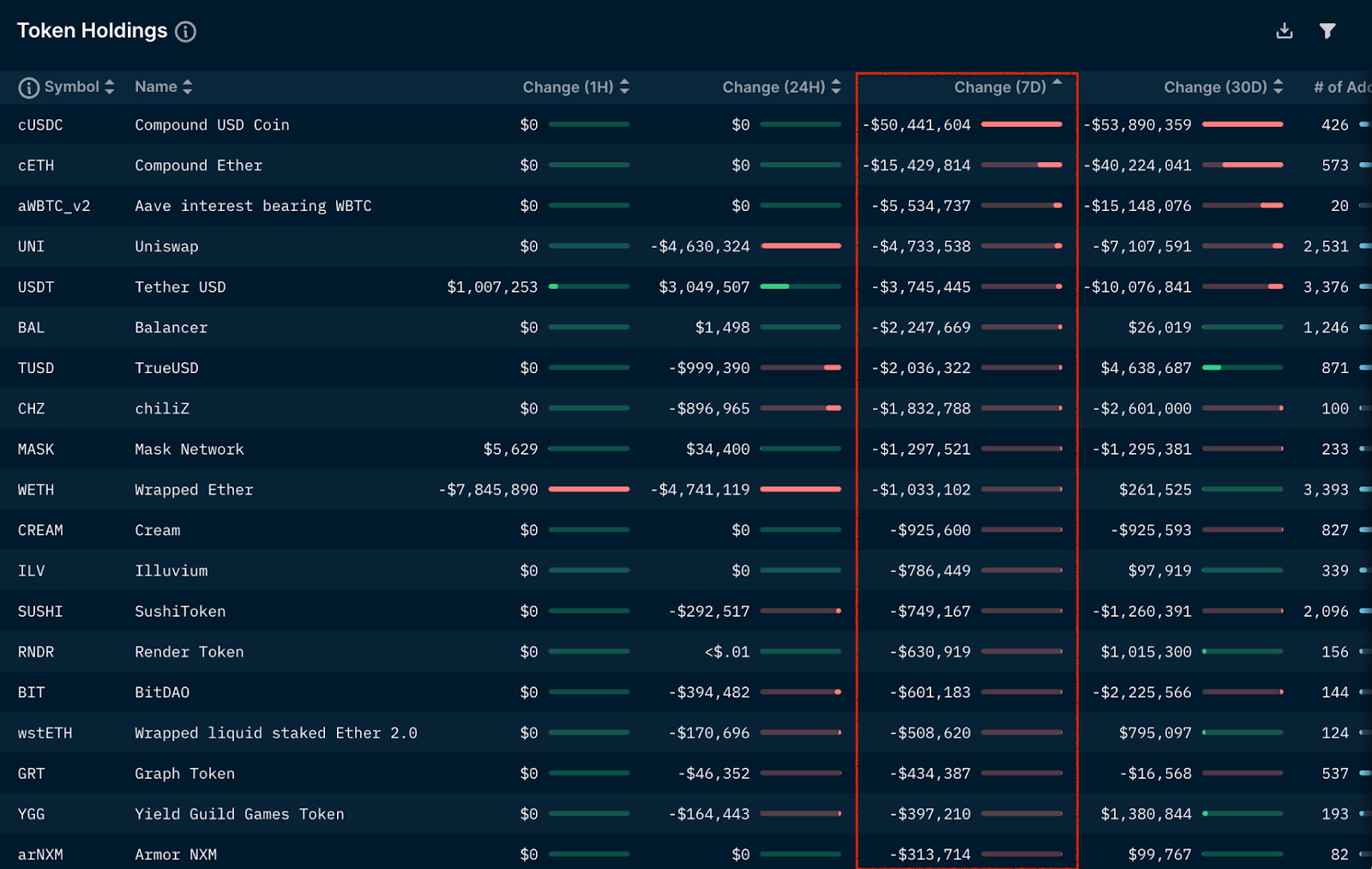Select the SUSHI symbol cell
This screenshot has width=1372, height=869.
[x=40, y=612]
